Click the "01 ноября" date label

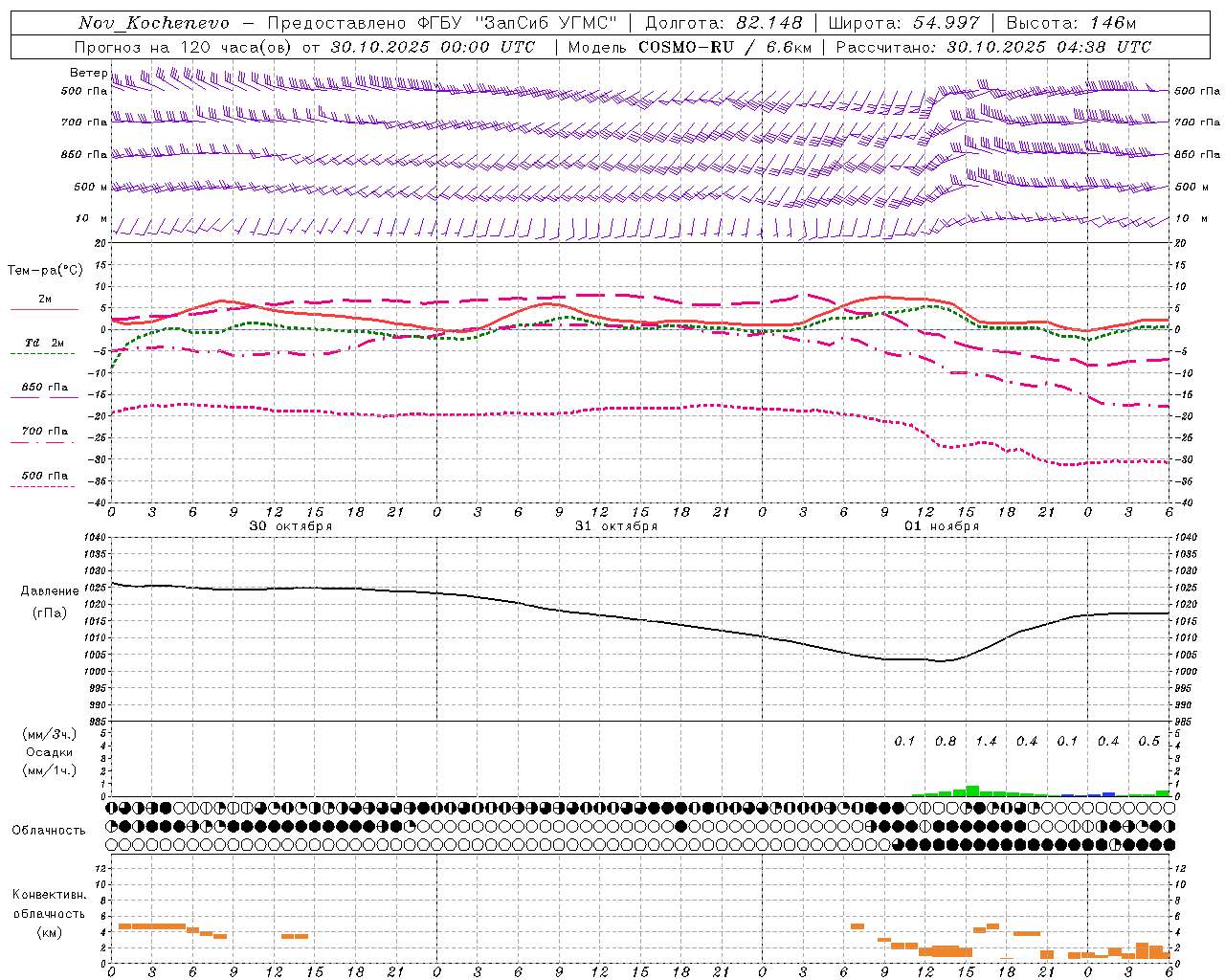942,526
